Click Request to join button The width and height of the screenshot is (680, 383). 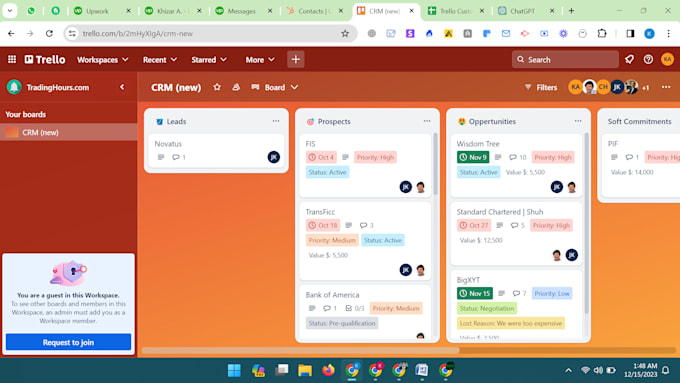point(69,342)
